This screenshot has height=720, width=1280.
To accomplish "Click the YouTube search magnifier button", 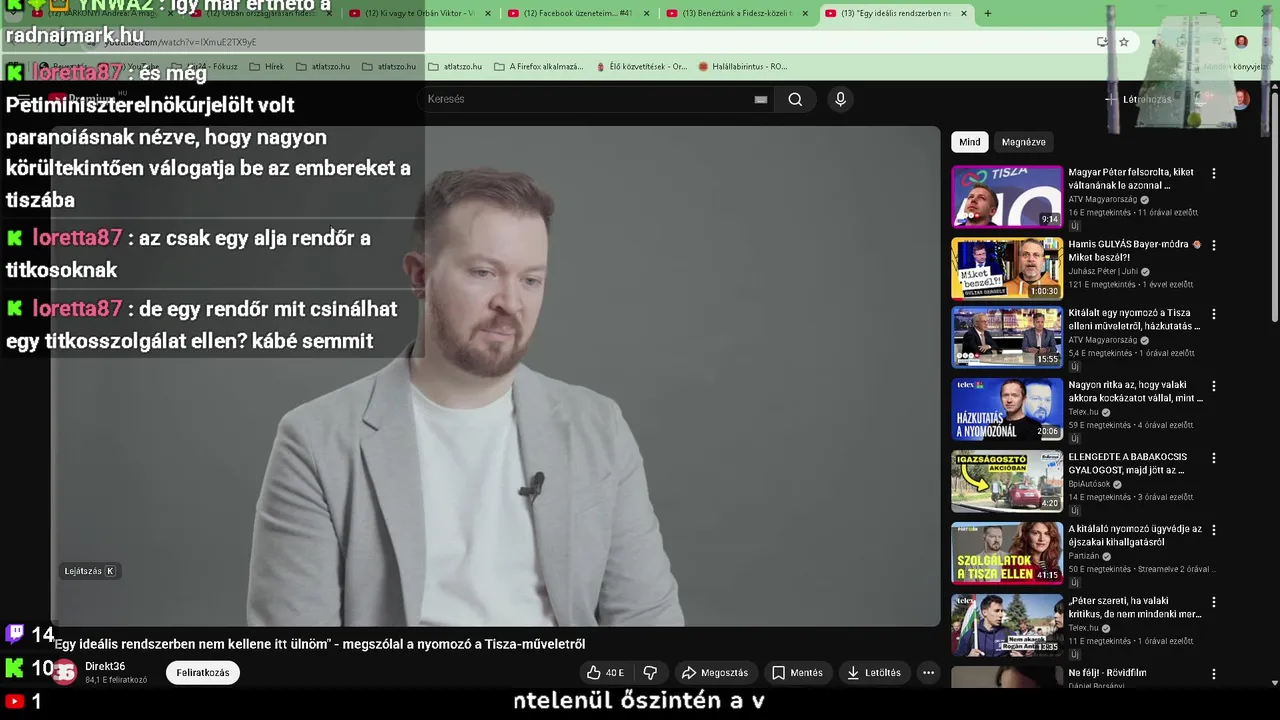I will click(795, 99).
